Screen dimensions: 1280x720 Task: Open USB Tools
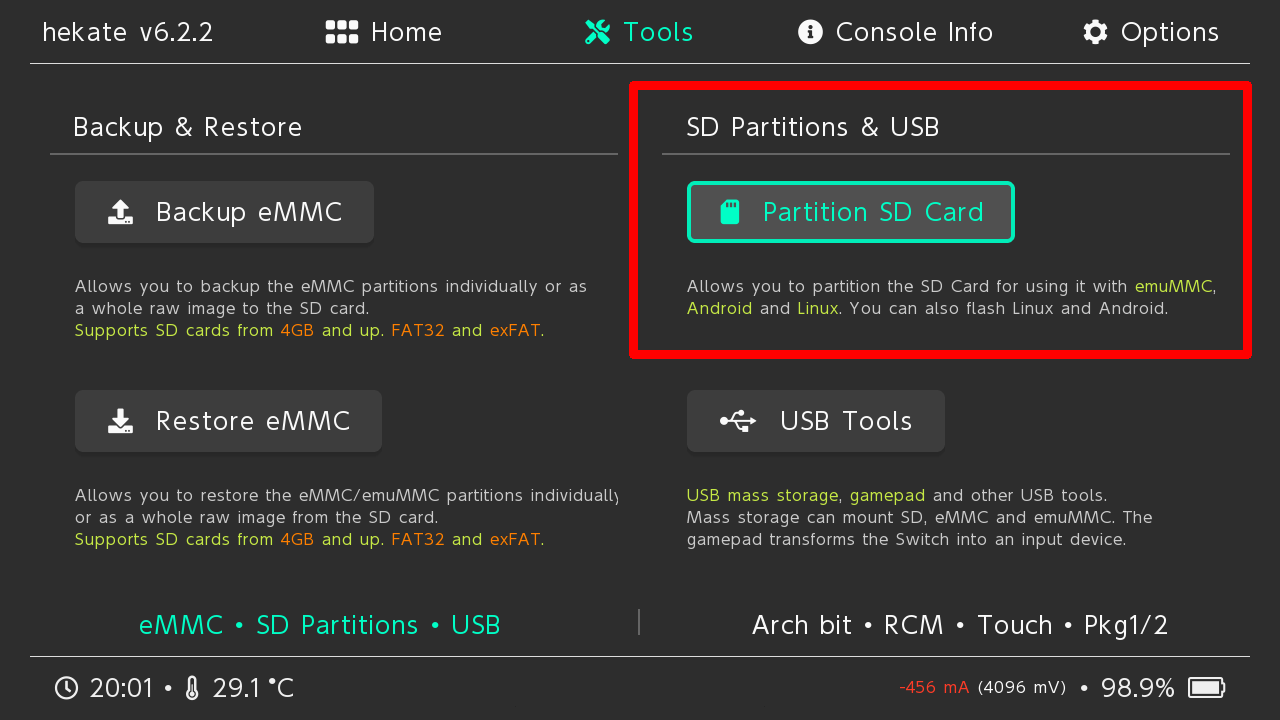click(x=816, y=421)
